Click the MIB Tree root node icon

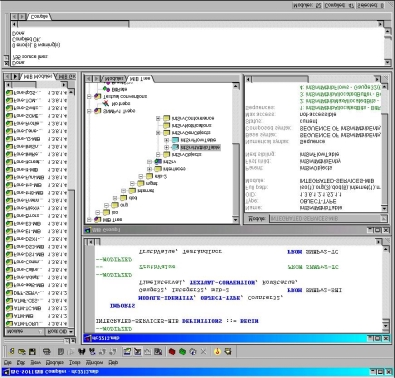97,220
